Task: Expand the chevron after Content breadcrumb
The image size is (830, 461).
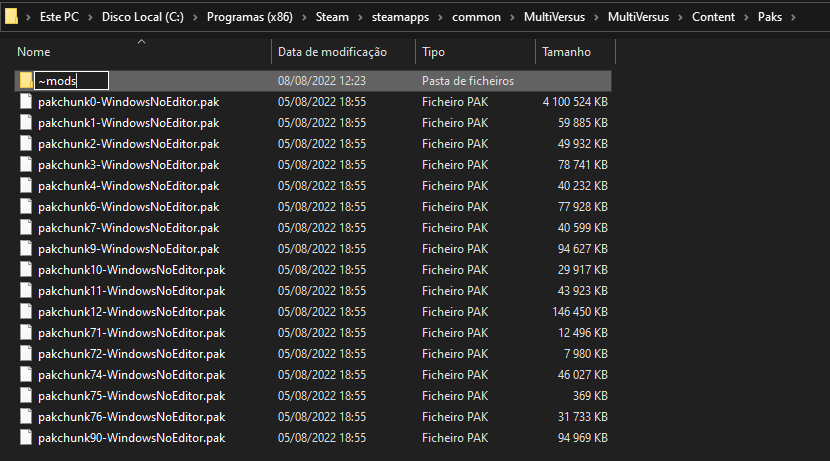Action: click(x=746, y=17)
